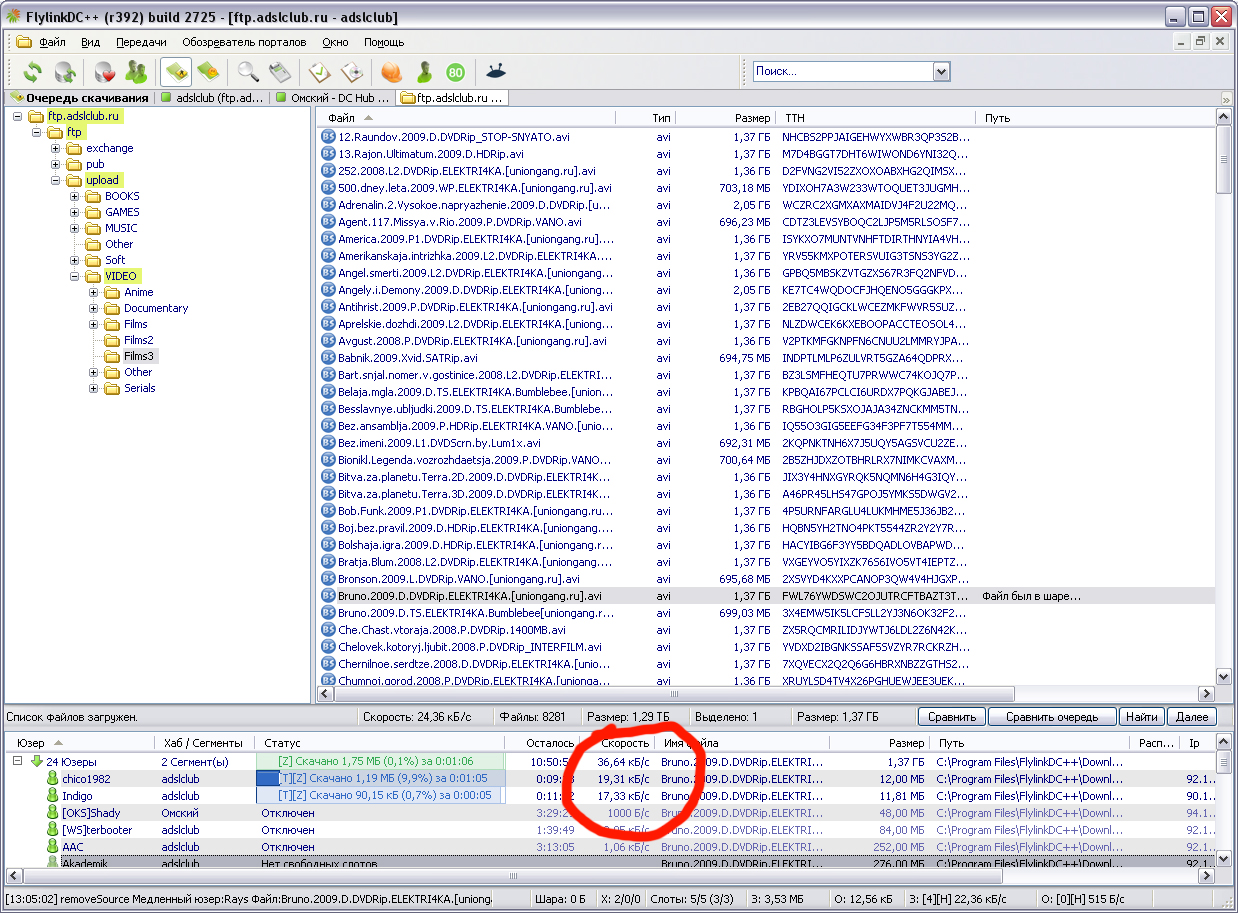1238x913 pixels.
Task: Expand the Anime folder node
Action: click(94, 292)
